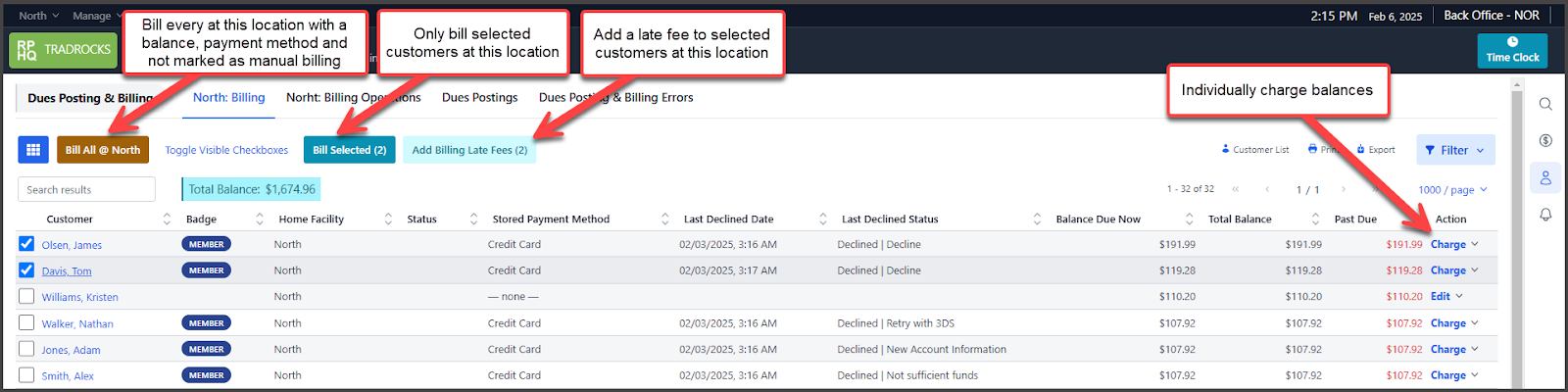Screen dimensions: 1568x392
Task: Switch to the Dues Postings tab
Action: [x=479, y=98]
